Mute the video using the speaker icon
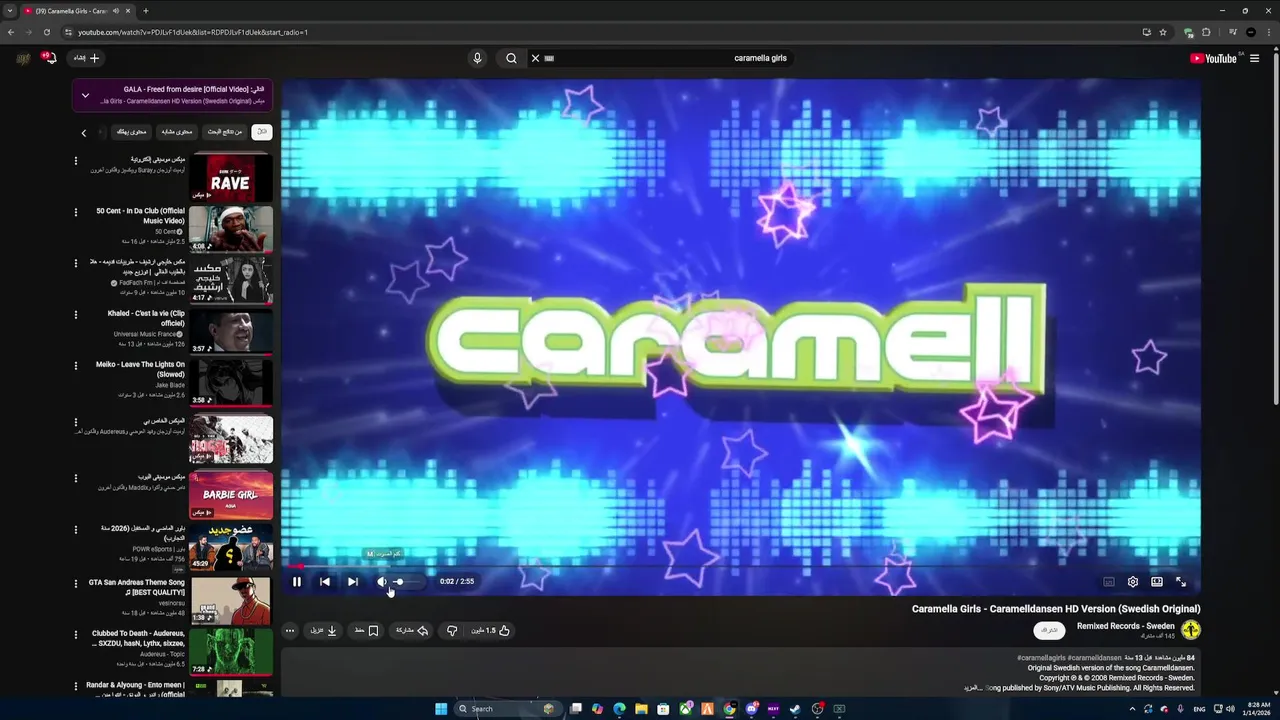1280x720 pixels. coord(381,581)
